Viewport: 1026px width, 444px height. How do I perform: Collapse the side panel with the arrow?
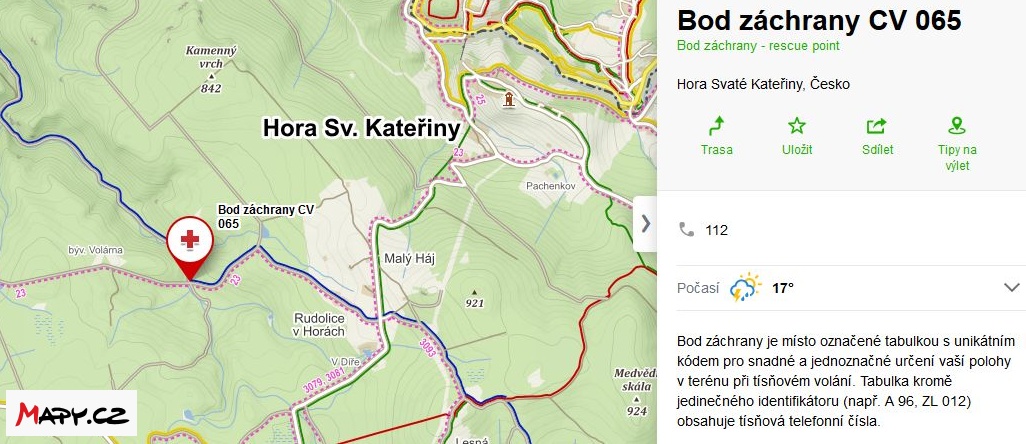pyautogui.click(x=645, y=223)
